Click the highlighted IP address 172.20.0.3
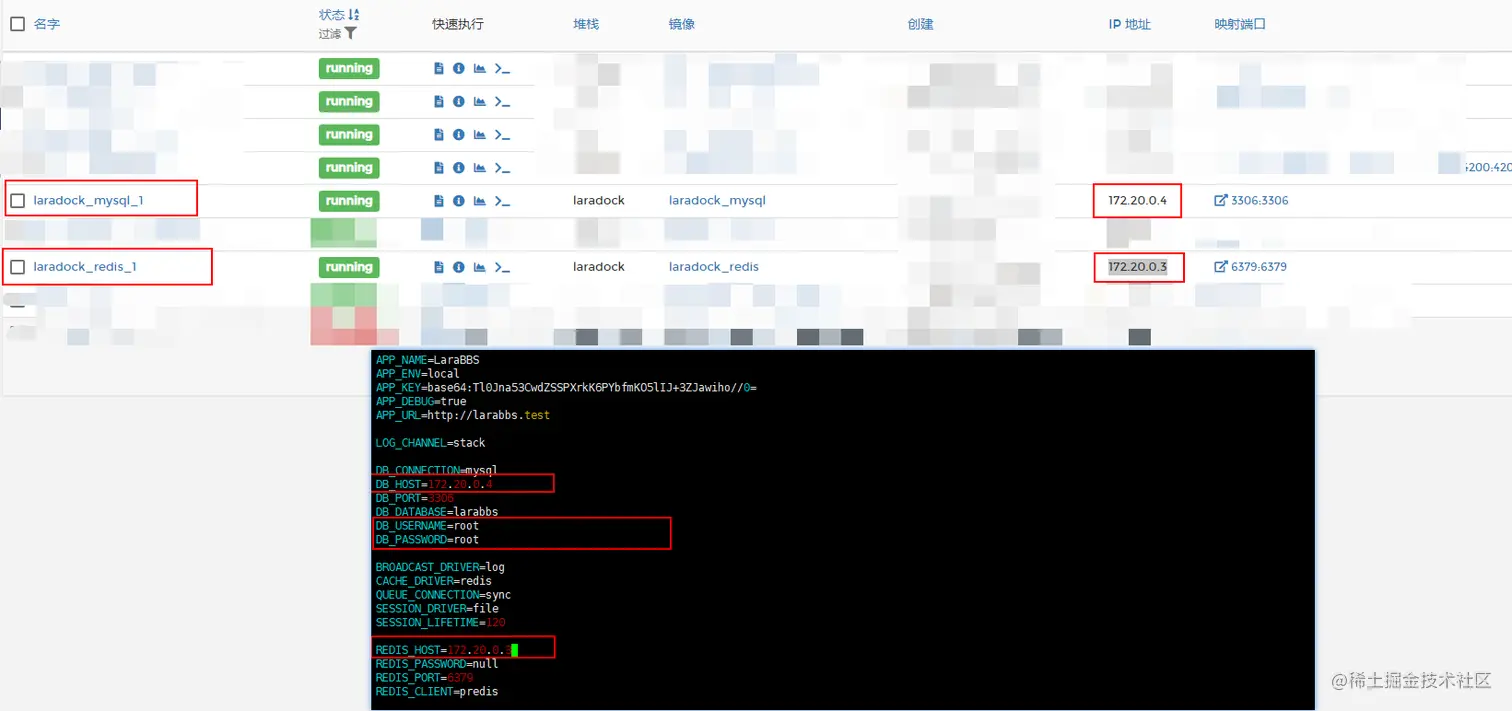This screenshot has width=1512, height=711. 1137,267
